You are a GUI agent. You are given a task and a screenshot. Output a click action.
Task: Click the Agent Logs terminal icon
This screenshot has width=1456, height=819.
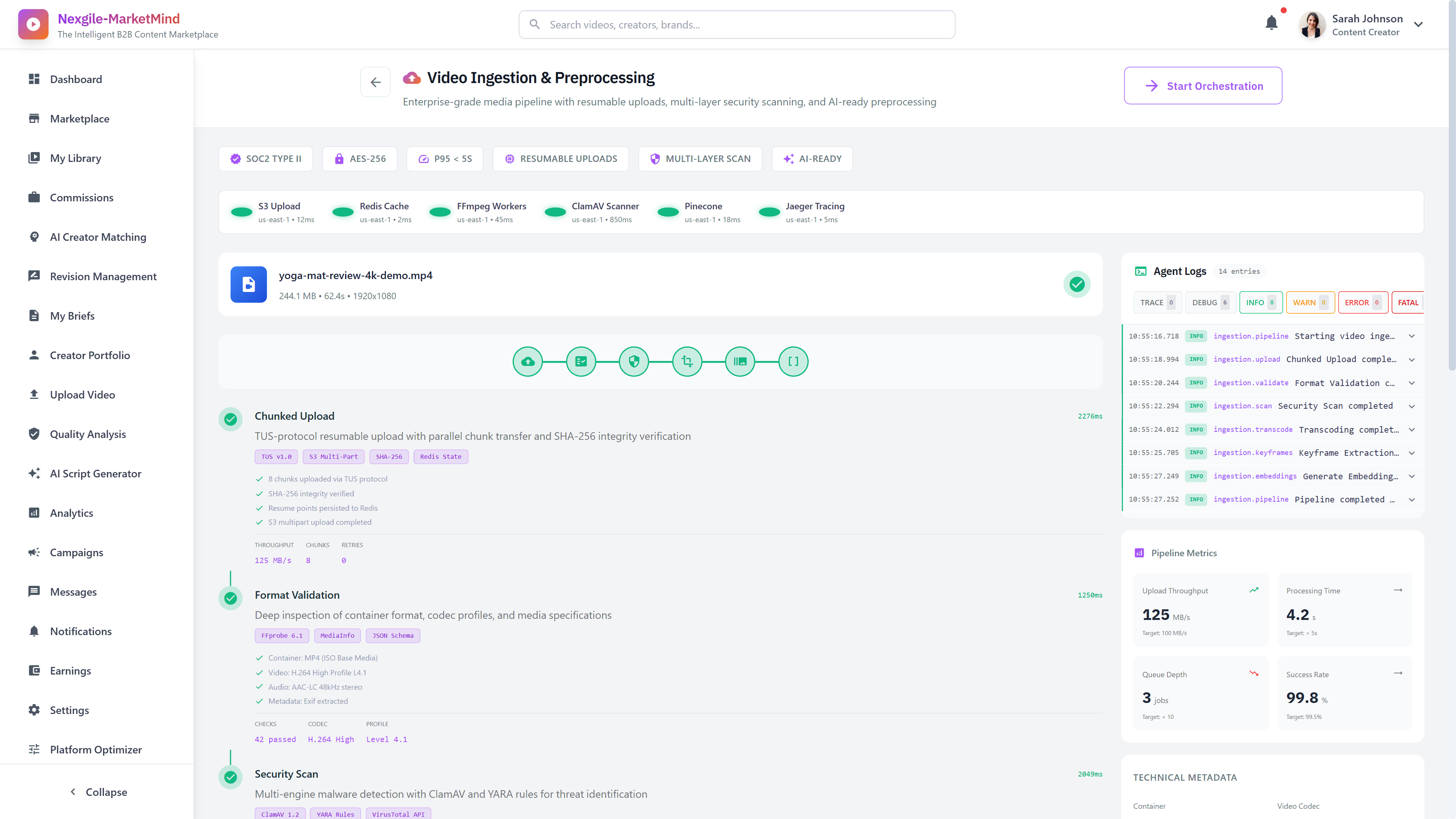tap(1141, 271)
